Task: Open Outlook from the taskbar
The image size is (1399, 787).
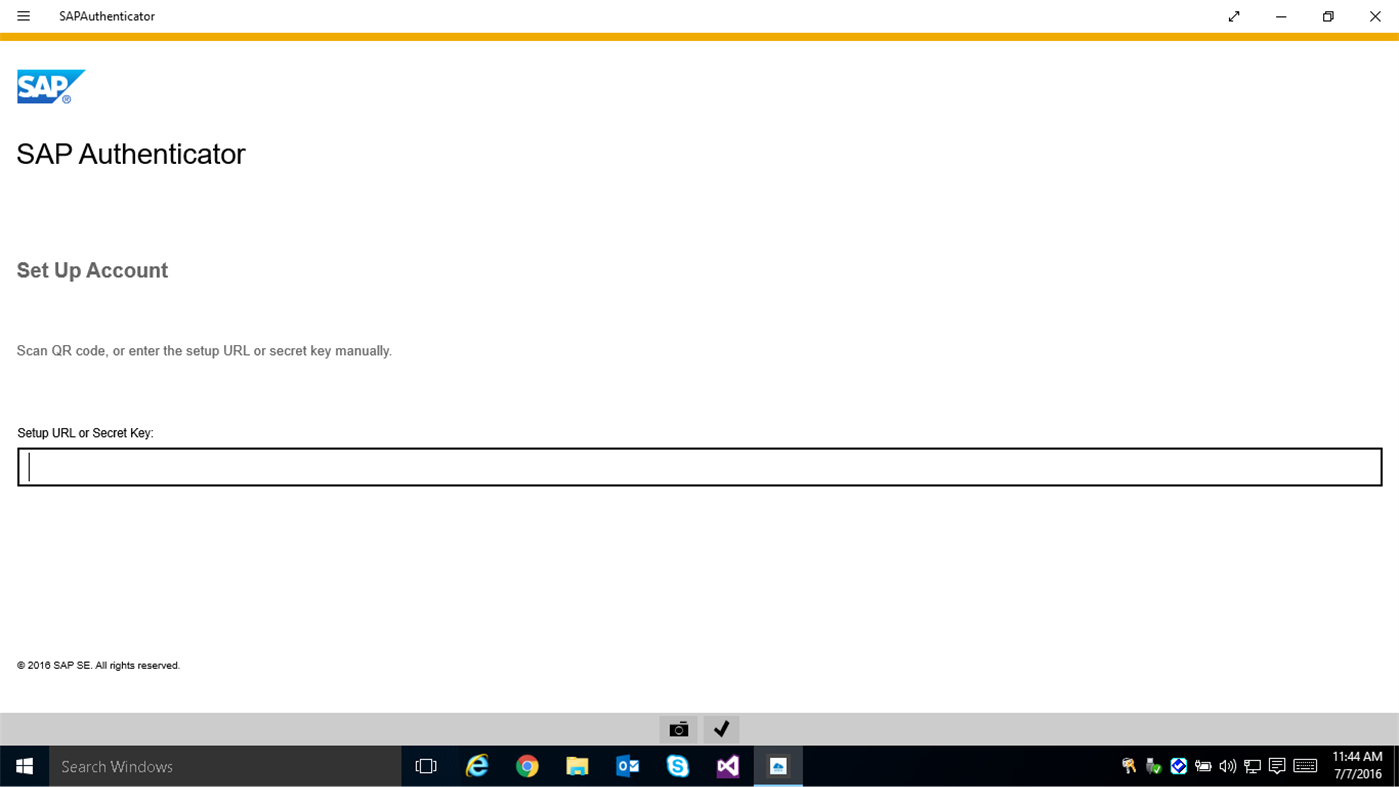Action: coord(627,766)
